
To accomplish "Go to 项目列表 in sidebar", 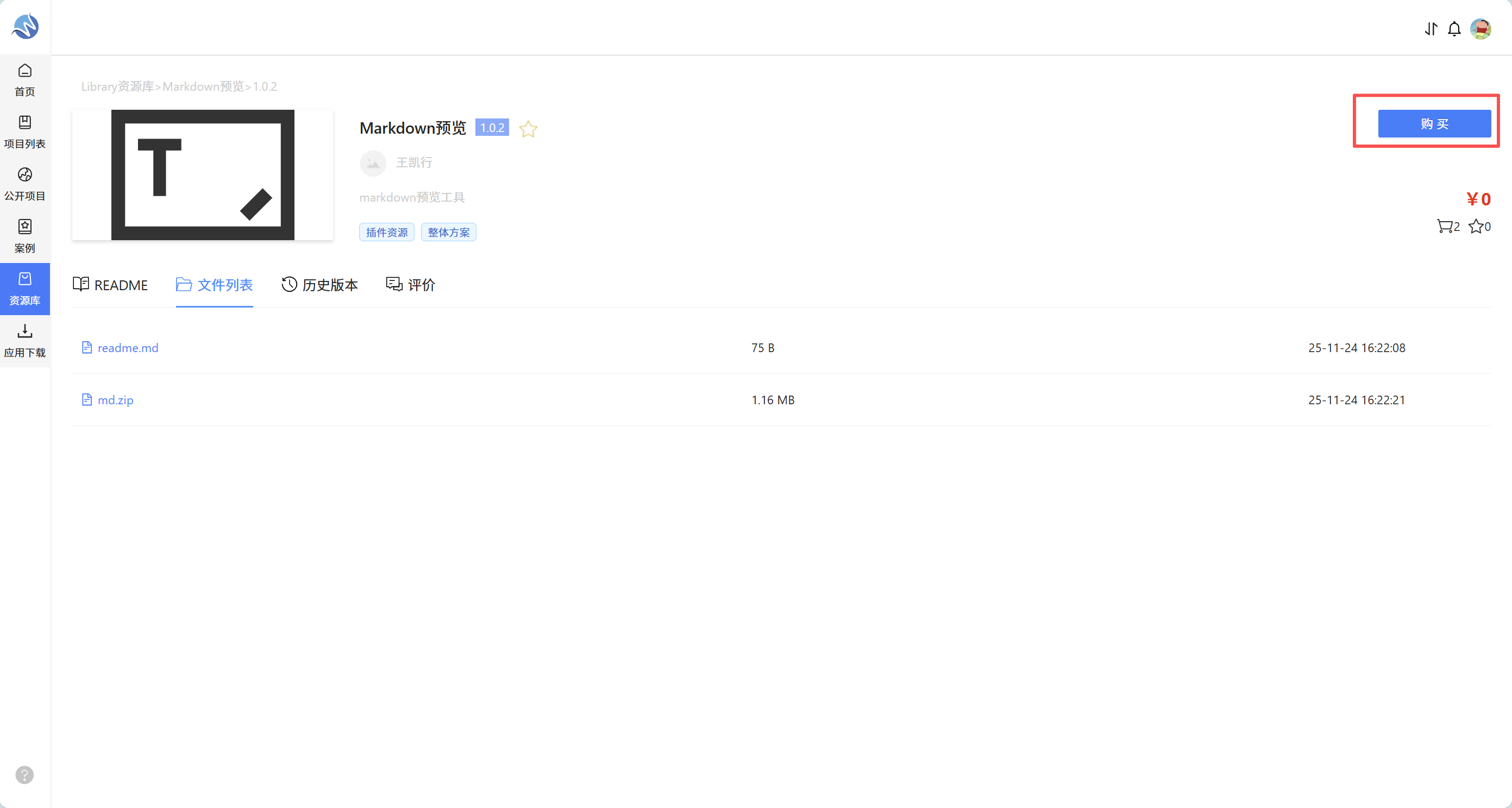I will 24,132.
